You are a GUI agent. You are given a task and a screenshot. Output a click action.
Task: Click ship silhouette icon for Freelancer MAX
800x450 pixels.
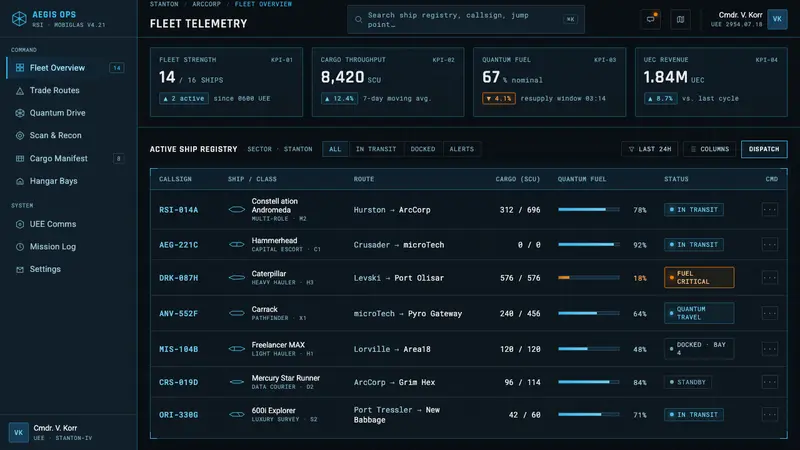[x=236, y=349]
